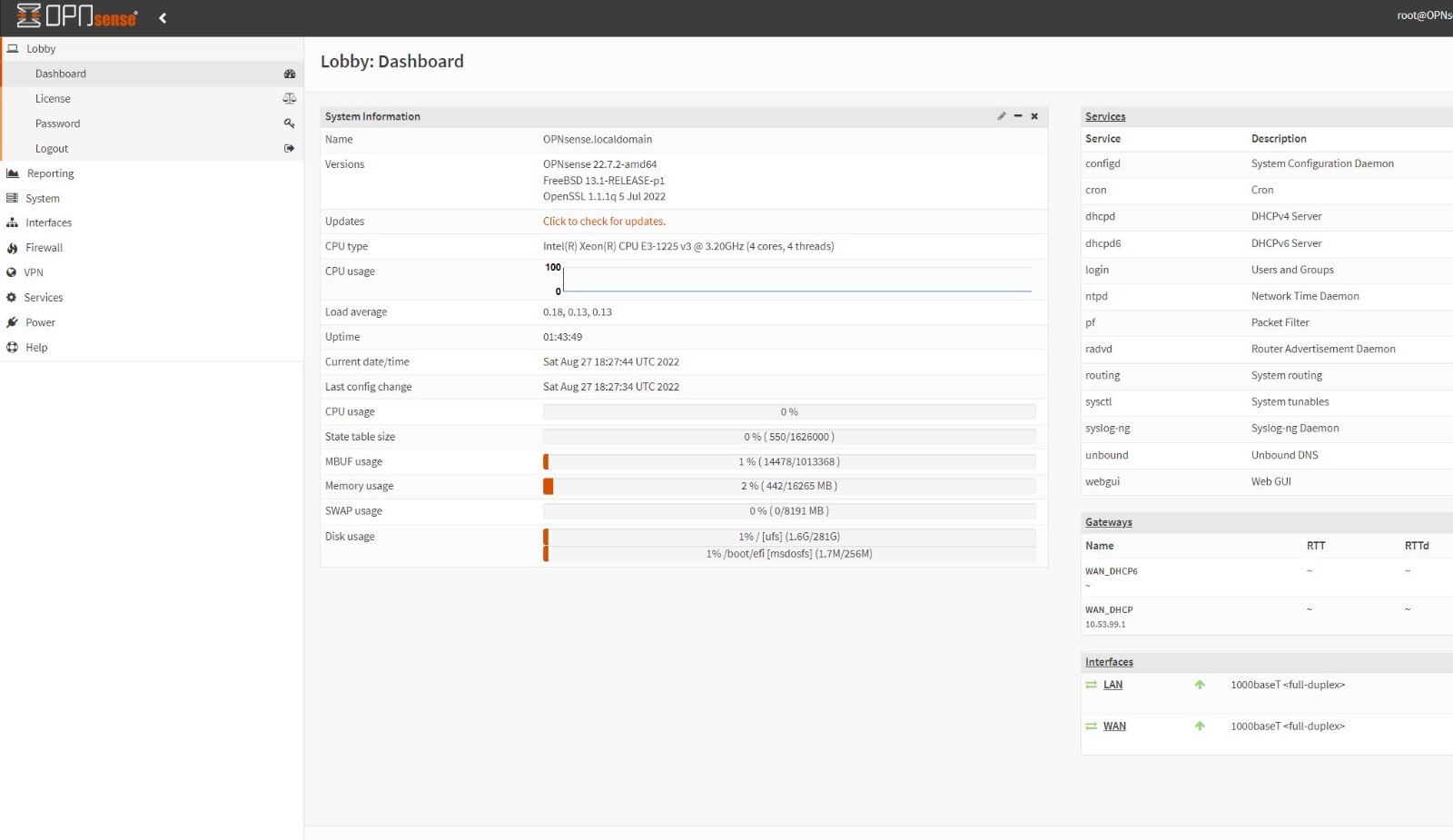Click the MBUF usage progress bar
Viewport: 1453px width, 840px height.
coord(789,461)
